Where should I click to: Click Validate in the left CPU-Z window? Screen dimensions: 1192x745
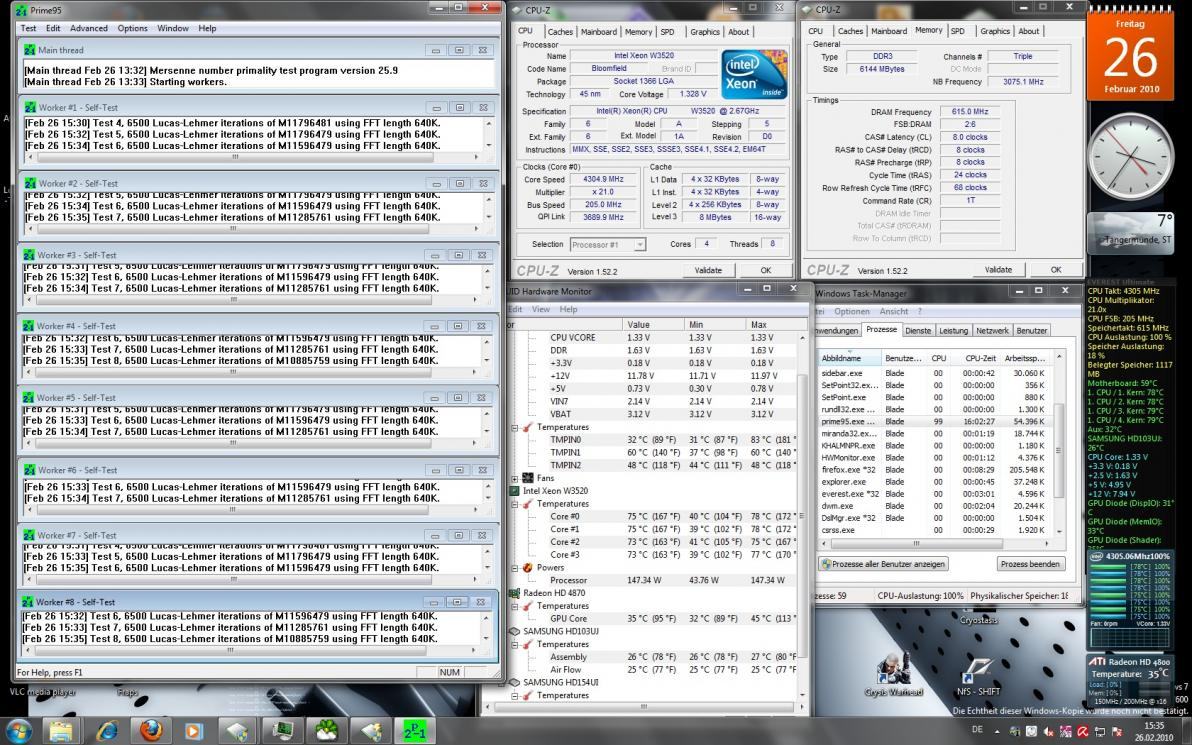[708, 270]
